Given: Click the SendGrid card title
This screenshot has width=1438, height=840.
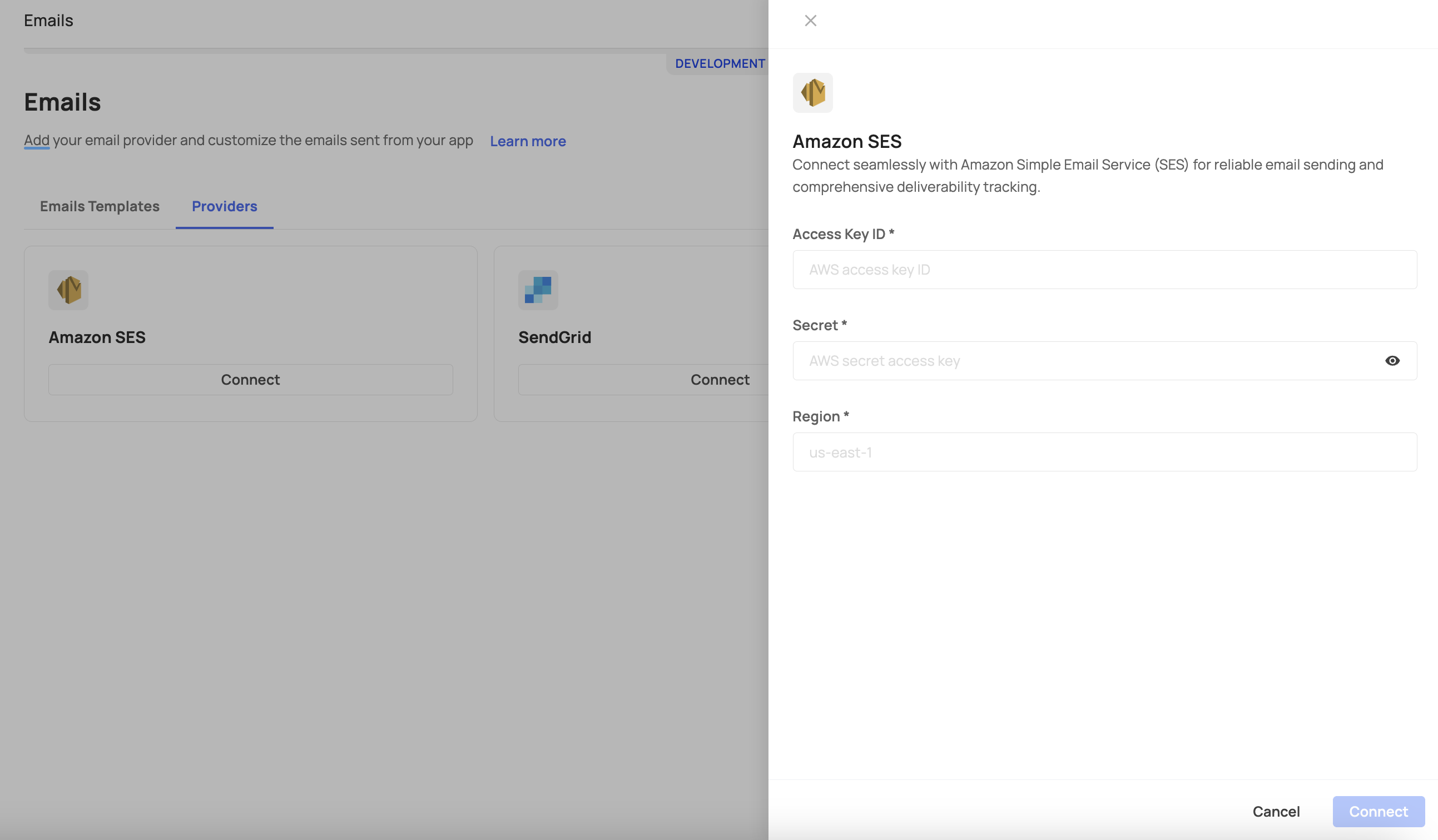Looking at the screenshot, I should (554, 337).
